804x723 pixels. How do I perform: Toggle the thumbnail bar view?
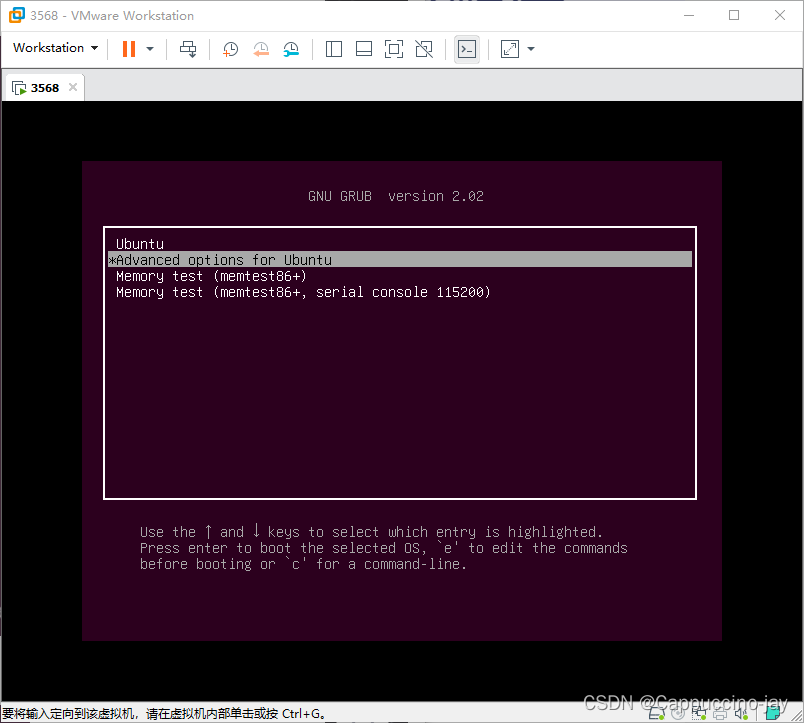click(364, 49)
